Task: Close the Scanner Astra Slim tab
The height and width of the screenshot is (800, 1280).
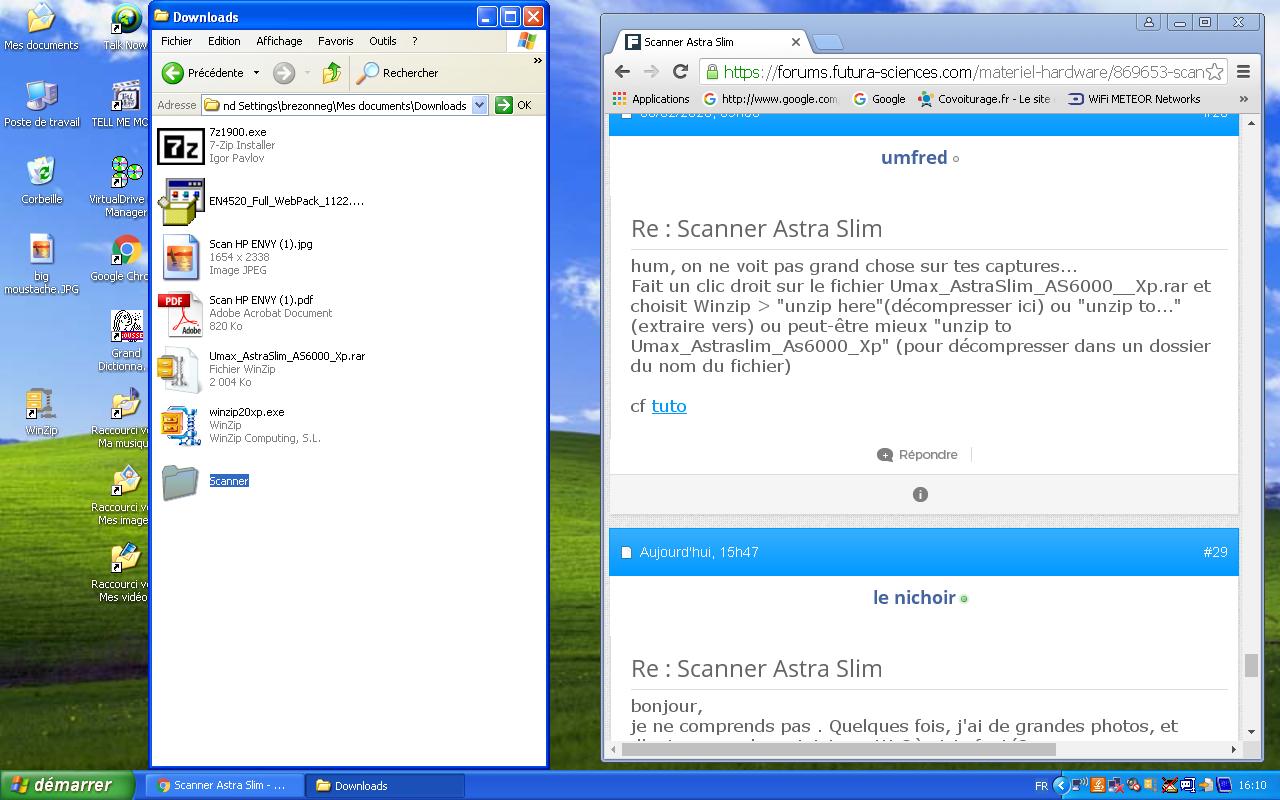Action: click(x=796, y=42)
